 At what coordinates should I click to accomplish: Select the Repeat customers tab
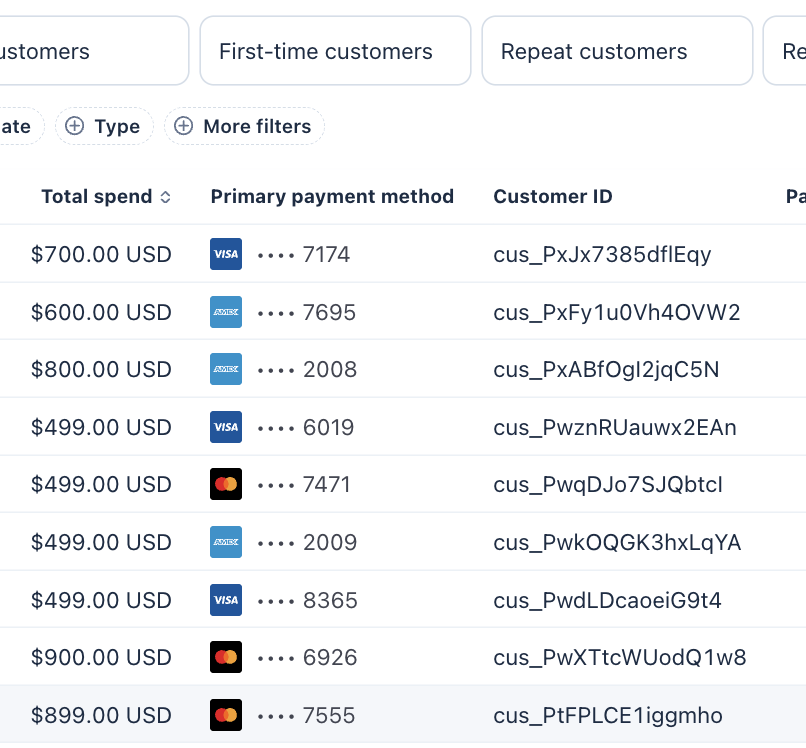click(x=617, y=51)
